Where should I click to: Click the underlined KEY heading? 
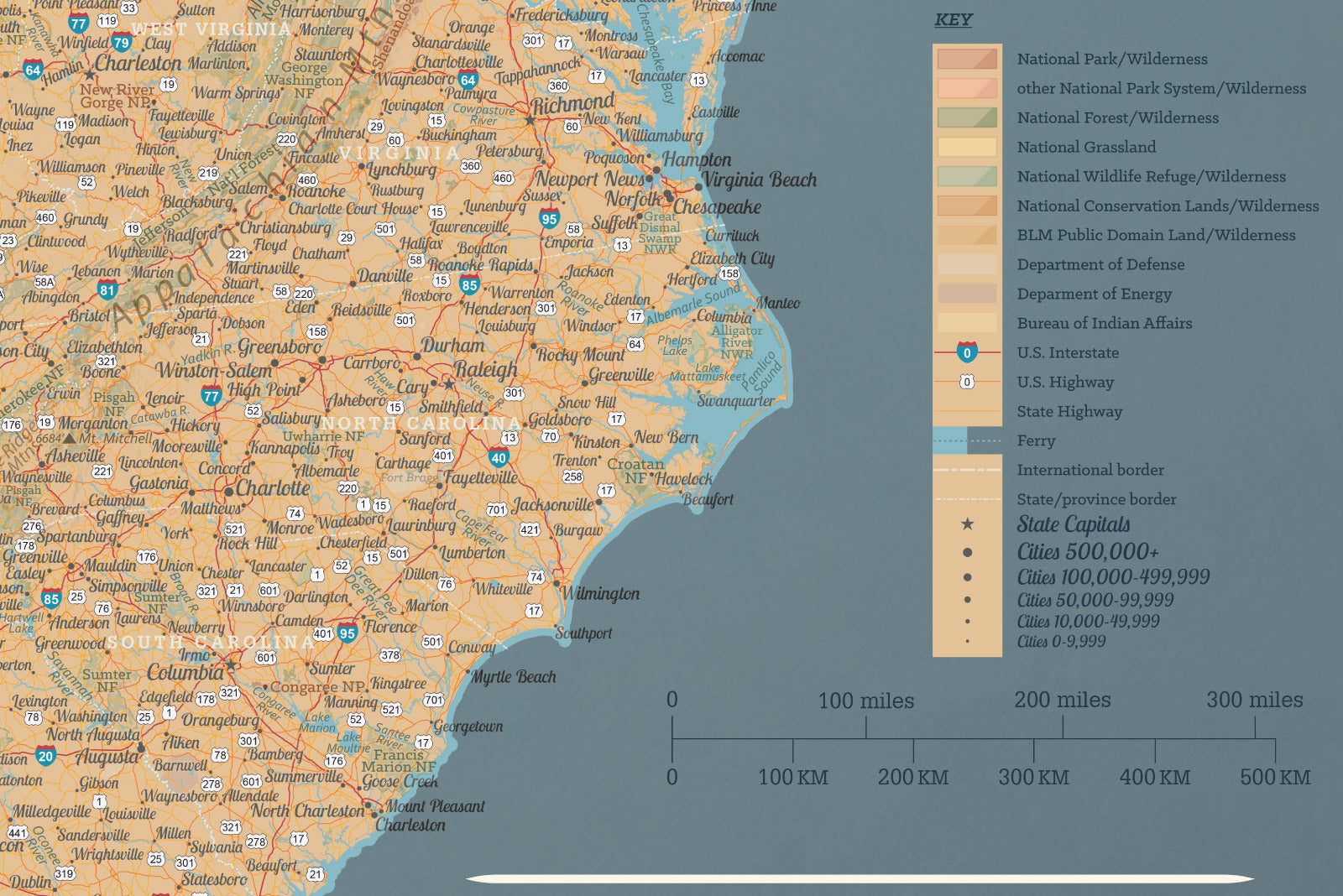pyautogui.click(x=954, y=20)
